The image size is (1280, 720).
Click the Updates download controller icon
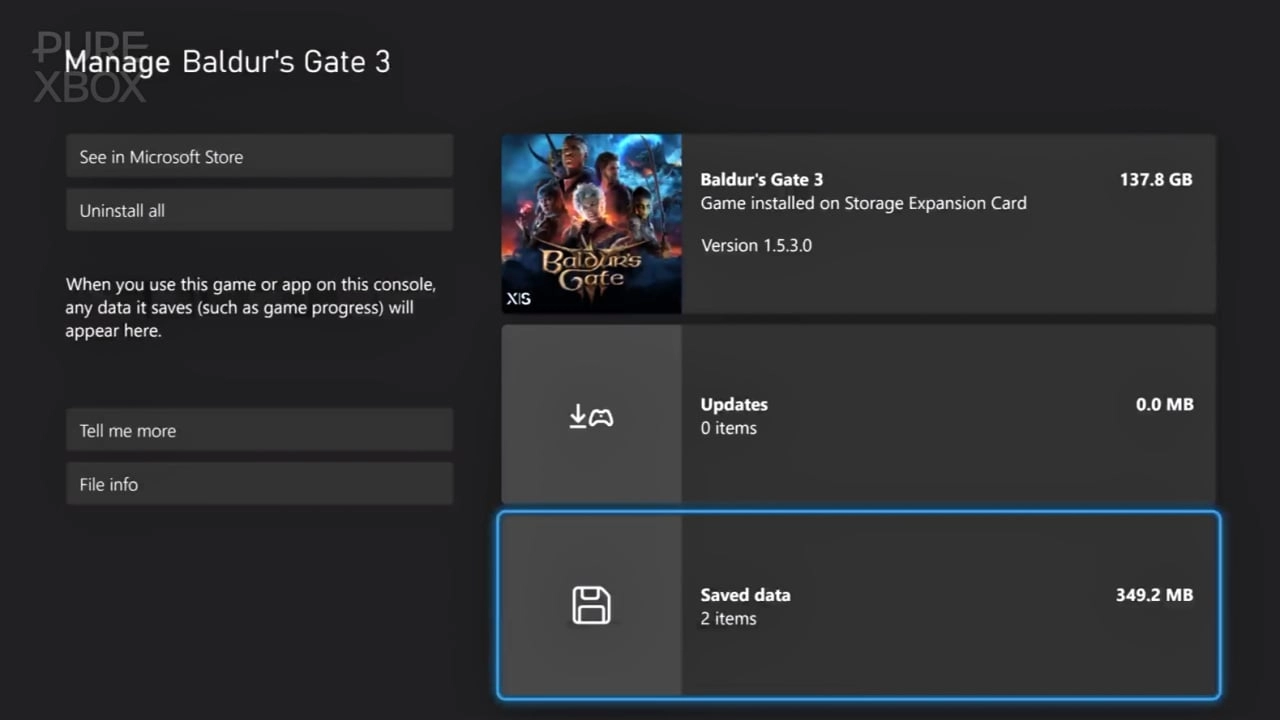(591, 414)
